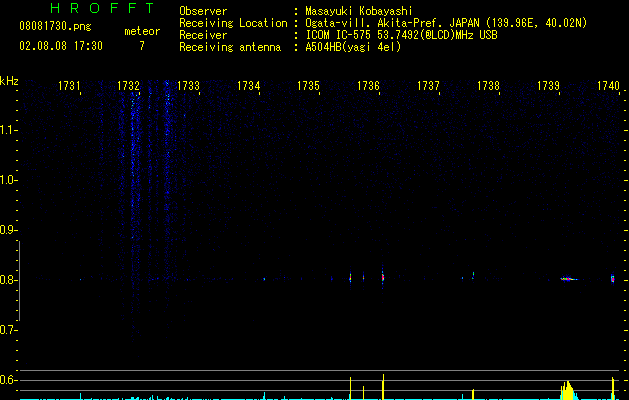Click the long meteor echo near 1739
The width and height of the screenshot is (629, 400).
(x=568, y=279)
